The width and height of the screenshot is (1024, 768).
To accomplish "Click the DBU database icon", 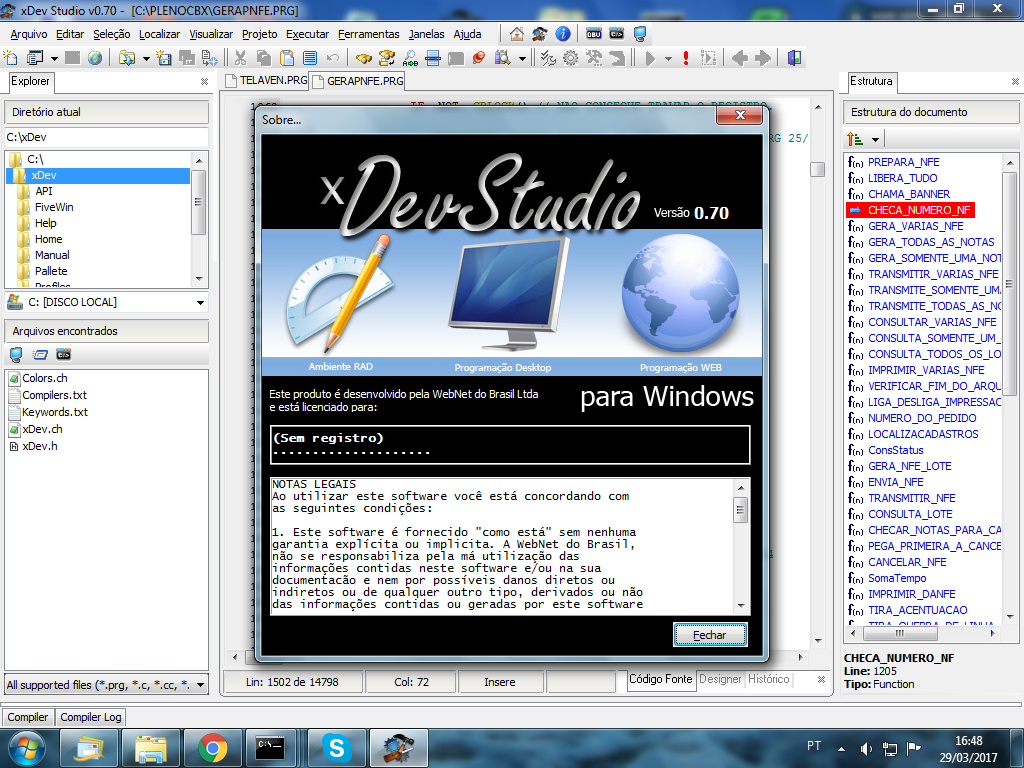I will (594, 34).
